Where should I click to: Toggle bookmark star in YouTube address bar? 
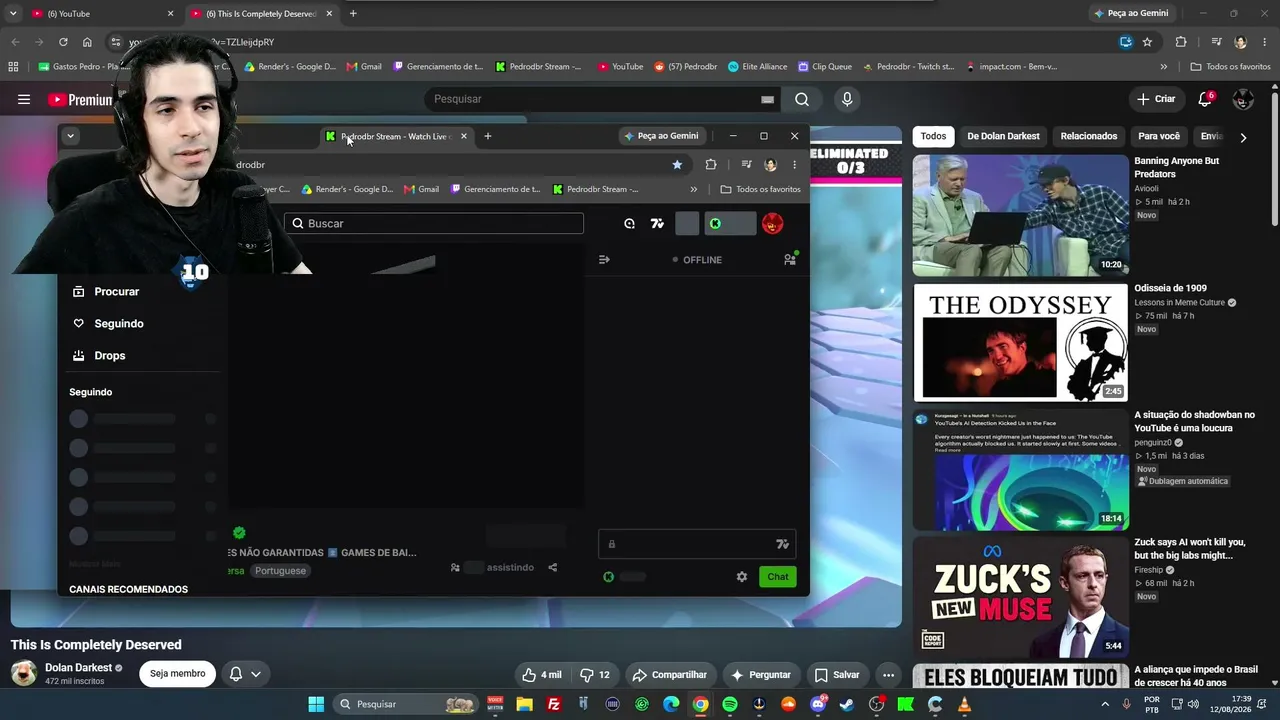tap(1147, 42)
